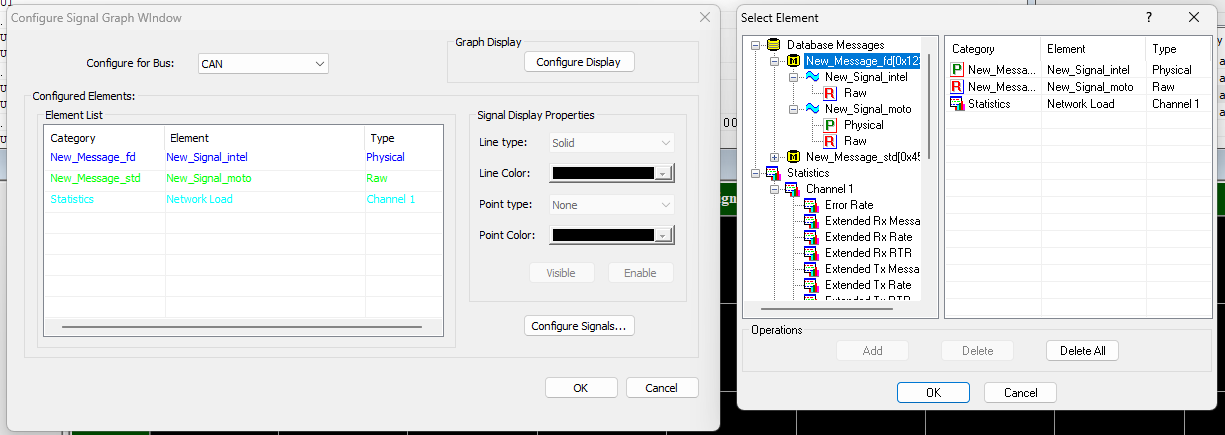
Task: Select the Database Messages database icon
Action: [x=772, y=45]
